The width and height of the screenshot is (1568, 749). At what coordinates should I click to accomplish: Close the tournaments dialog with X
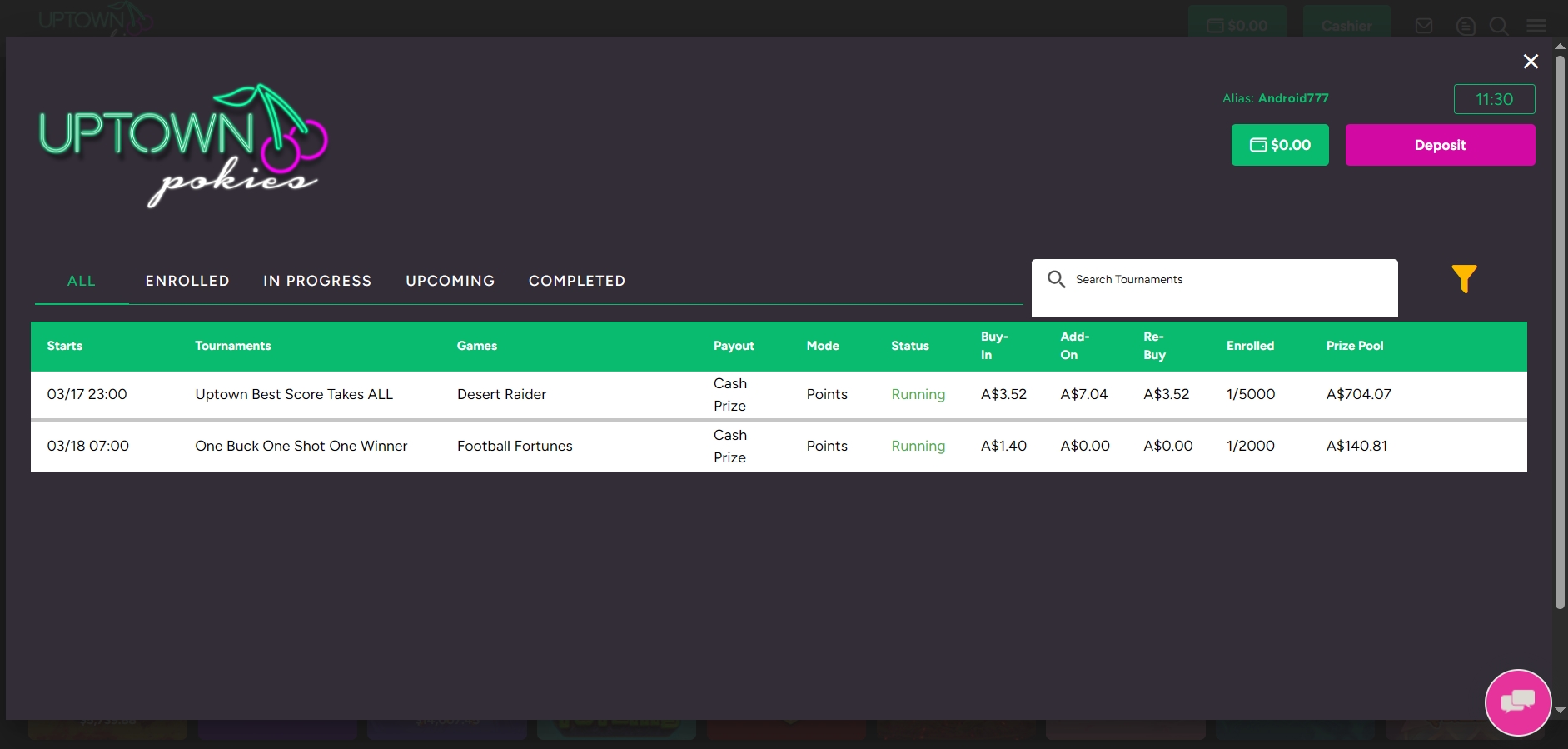(x=1530, y=62)
